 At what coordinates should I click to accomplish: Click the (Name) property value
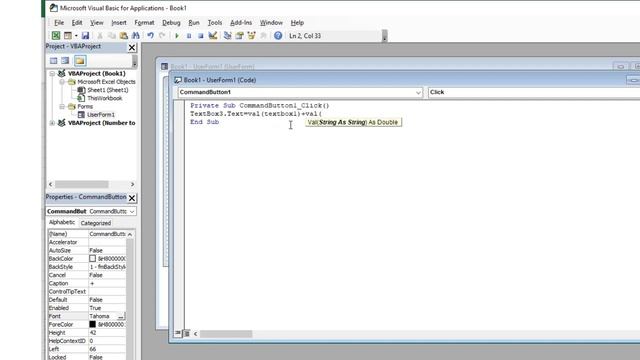click(x=107, y=234)
